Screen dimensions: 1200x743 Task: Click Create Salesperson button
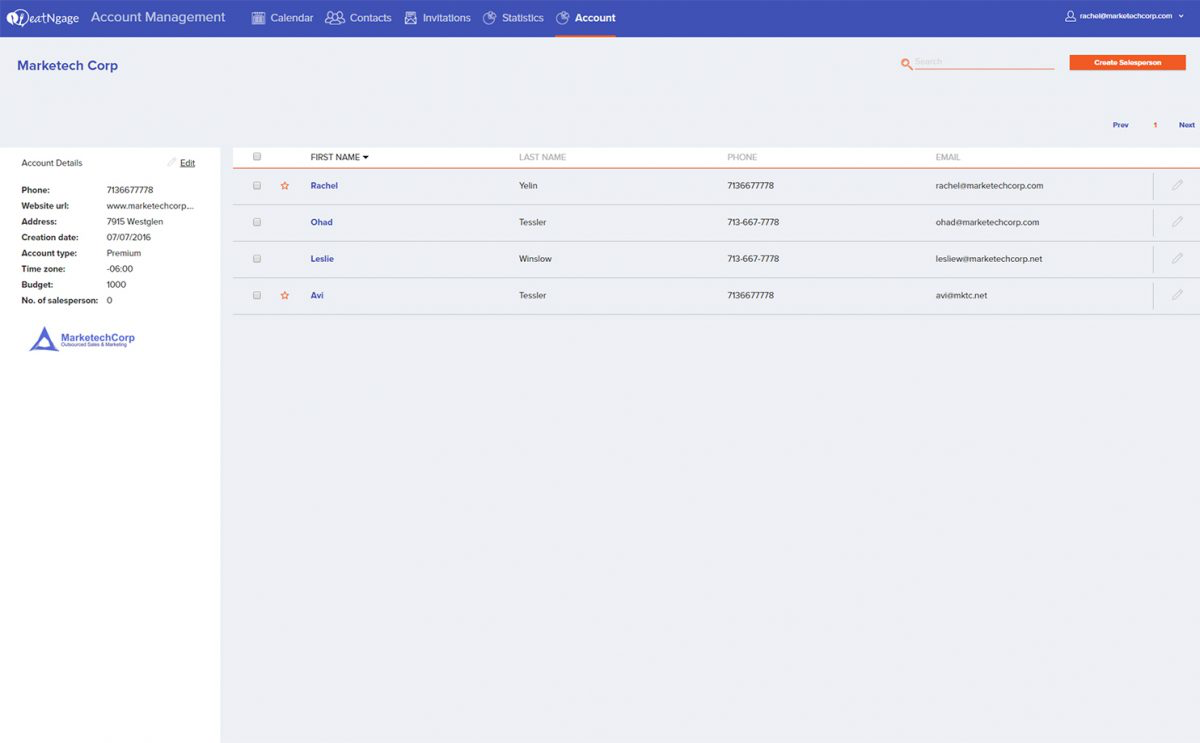[1127, 62]
